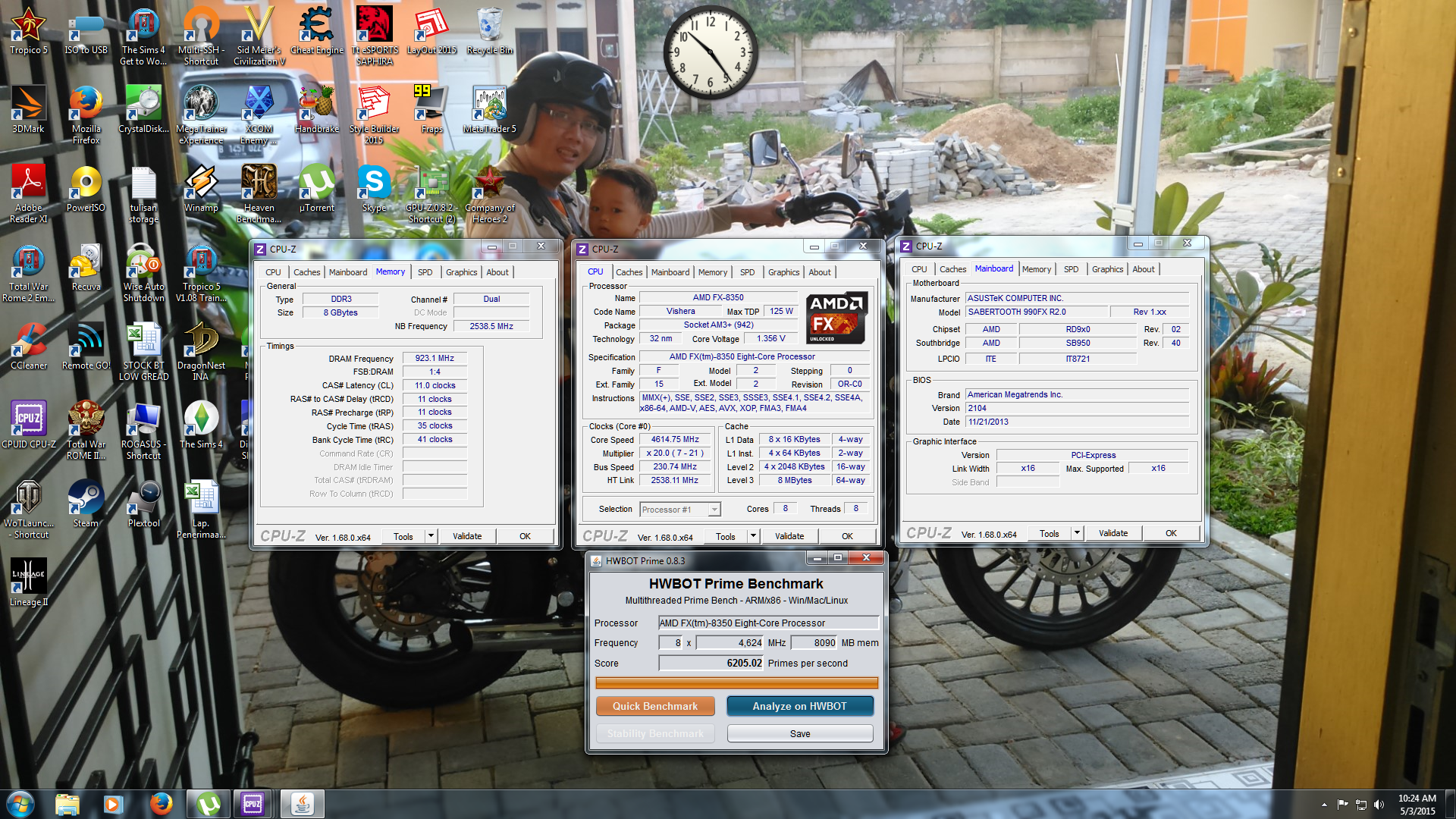Open the Heaven Benchmark shortcut
The width and height of the screenshot is (1456, 819).
(259, 194)
